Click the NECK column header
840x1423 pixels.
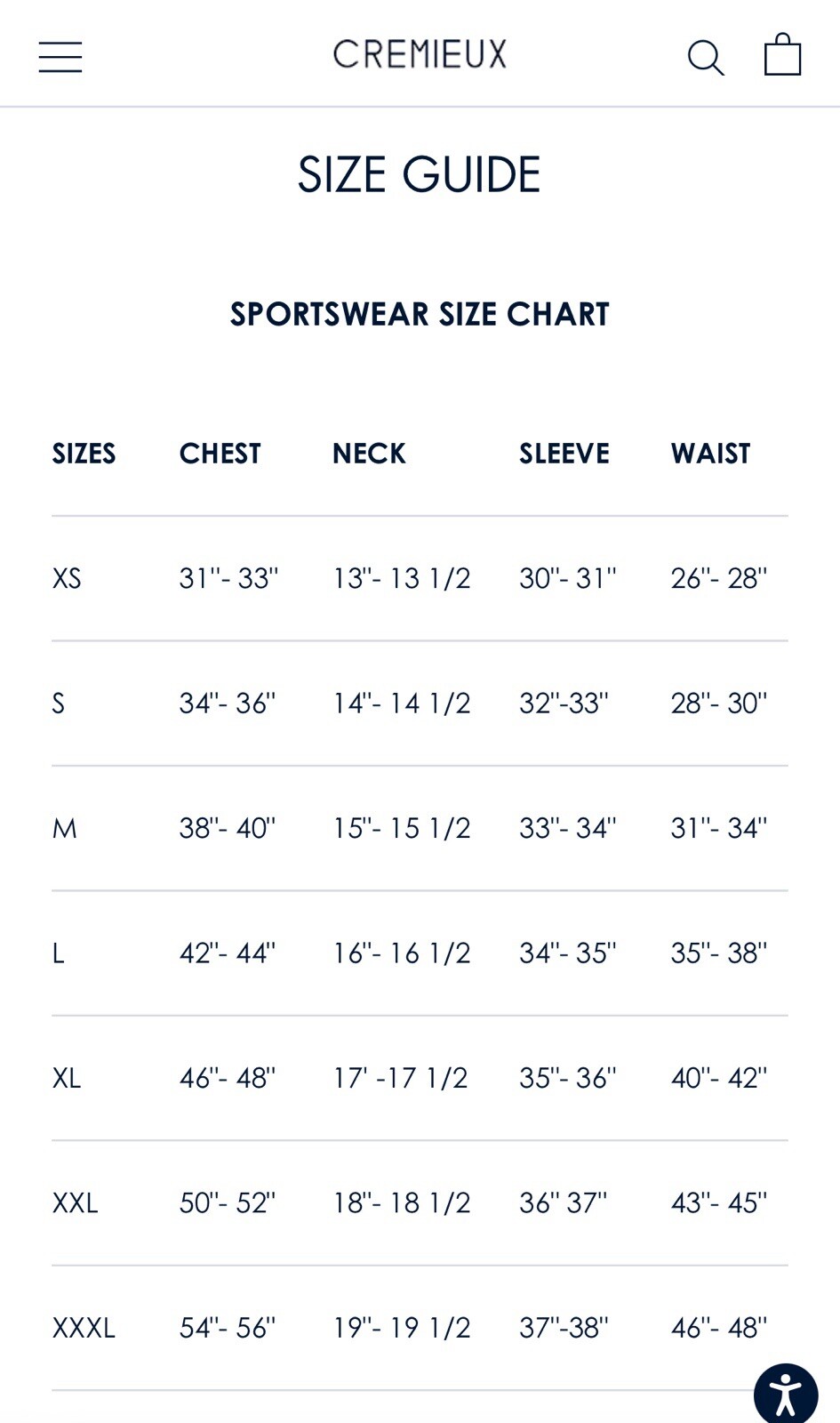pos(369,454)
